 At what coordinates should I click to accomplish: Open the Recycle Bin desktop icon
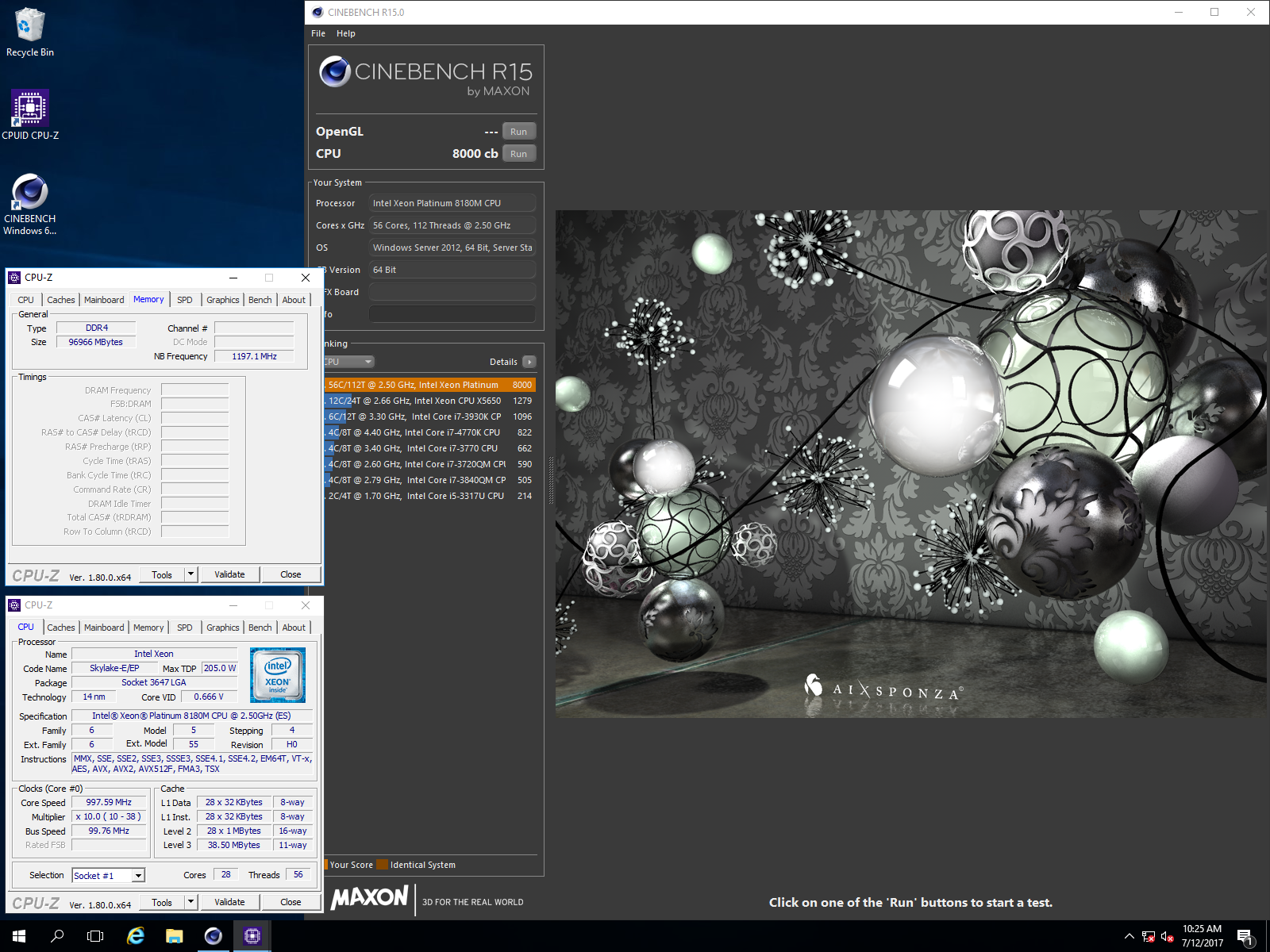pos(30,33)
